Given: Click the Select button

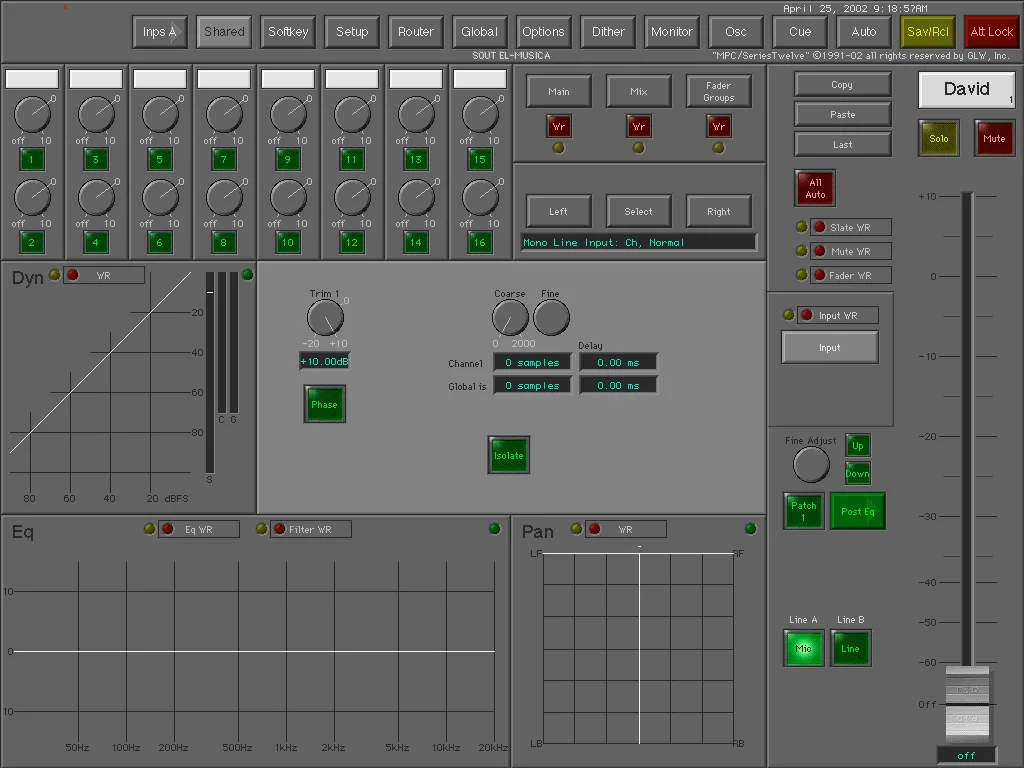Looking at the screenshot, I should 639,212.
